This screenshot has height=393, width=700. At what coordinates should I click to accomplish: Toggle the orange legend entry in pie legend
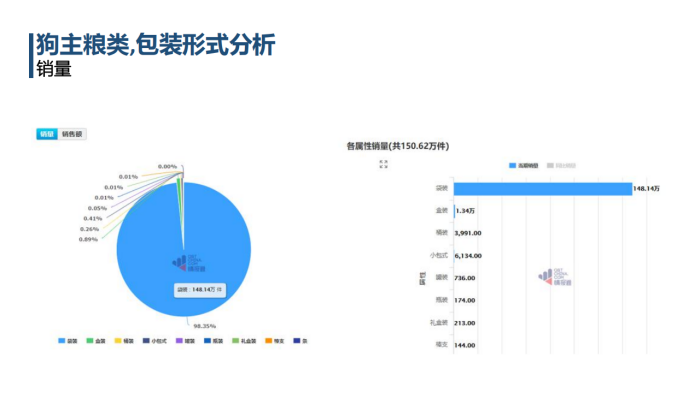275,341
